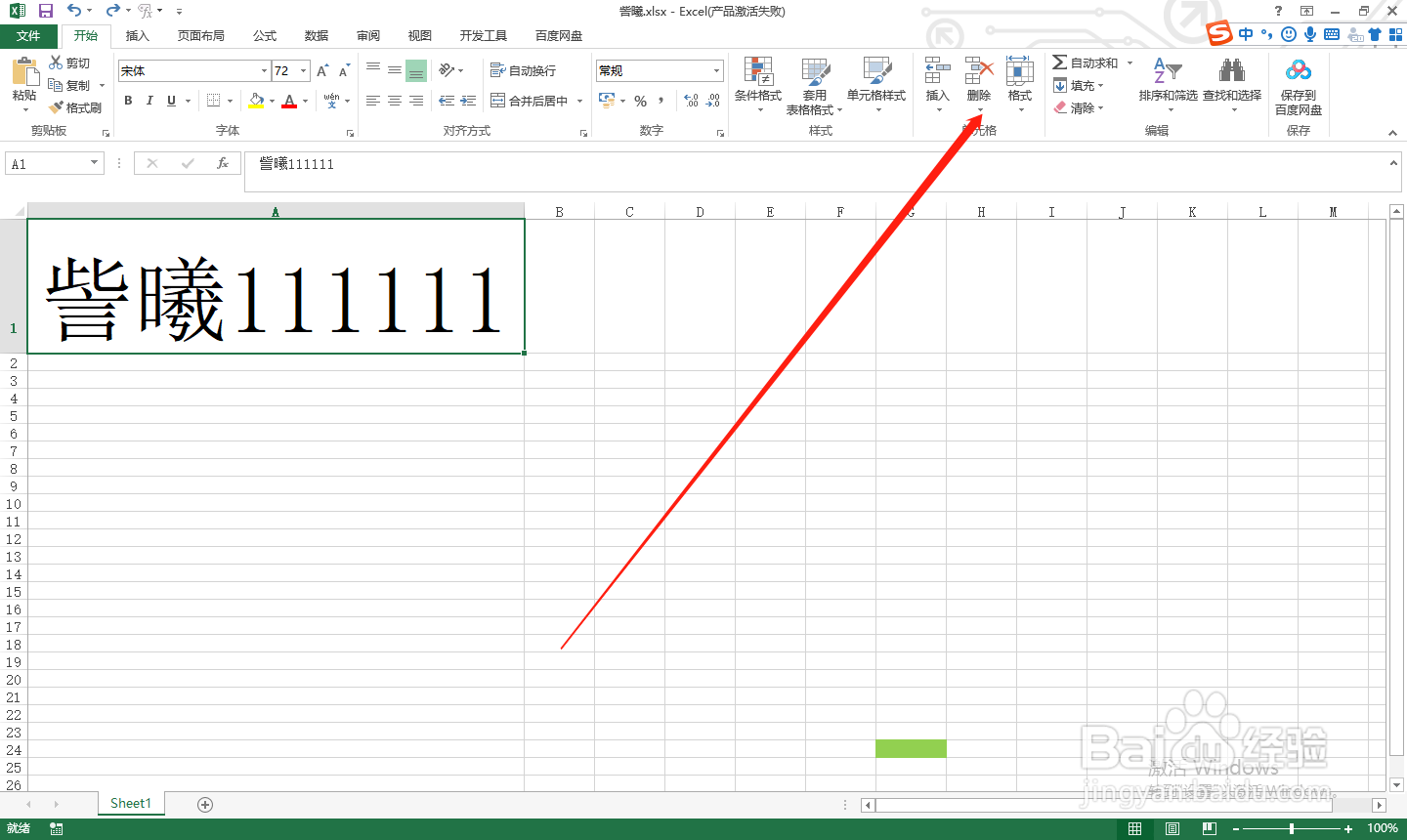The image size is (1407, 840).
Task: Click the text orientation icon
Action: [x=447, y=70]
